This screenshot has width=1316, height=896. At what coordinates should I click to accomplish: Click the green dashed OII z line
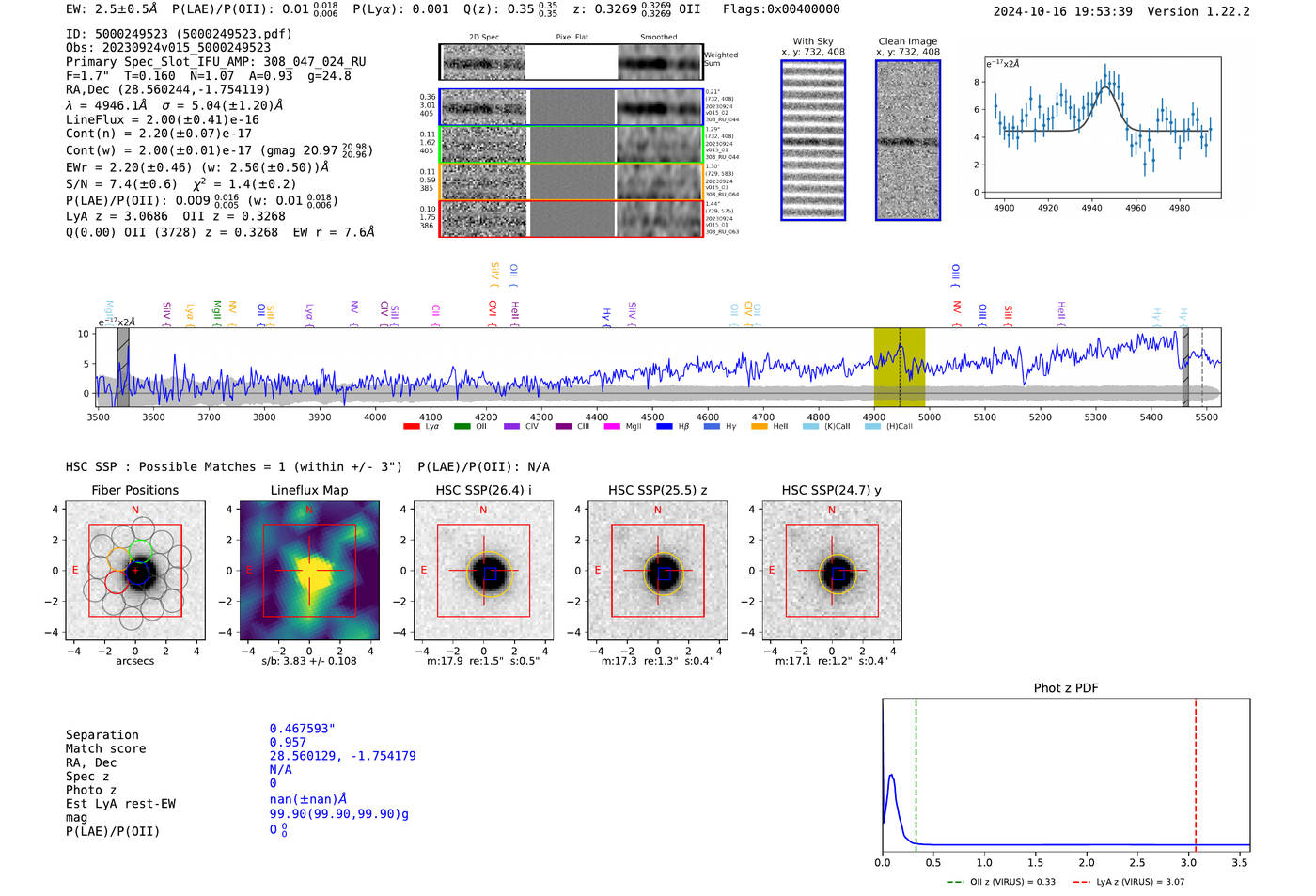click(x=916, y=775)
